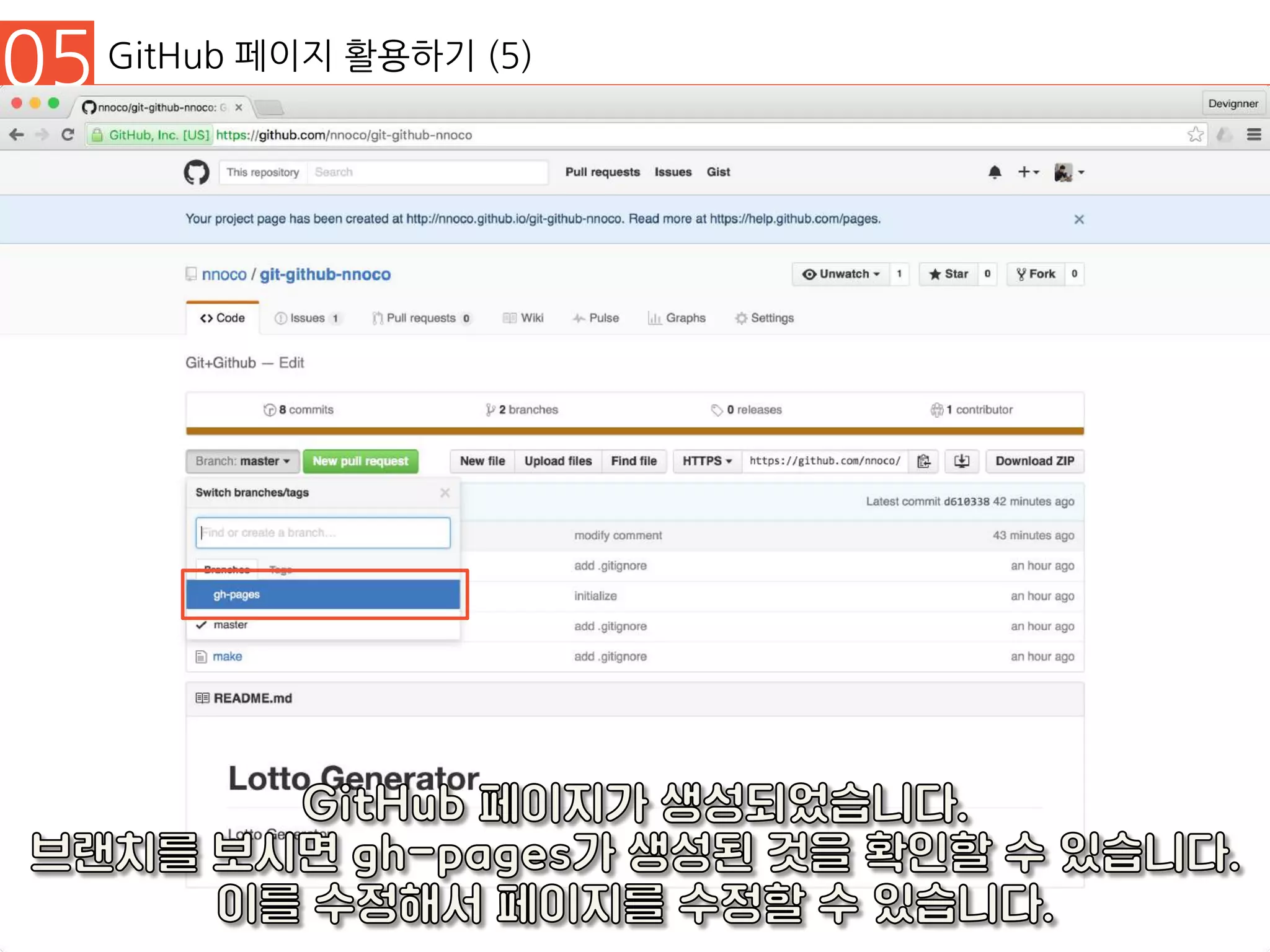
Task: Open the Graphs tab
Action: click(x=677, y=318)
